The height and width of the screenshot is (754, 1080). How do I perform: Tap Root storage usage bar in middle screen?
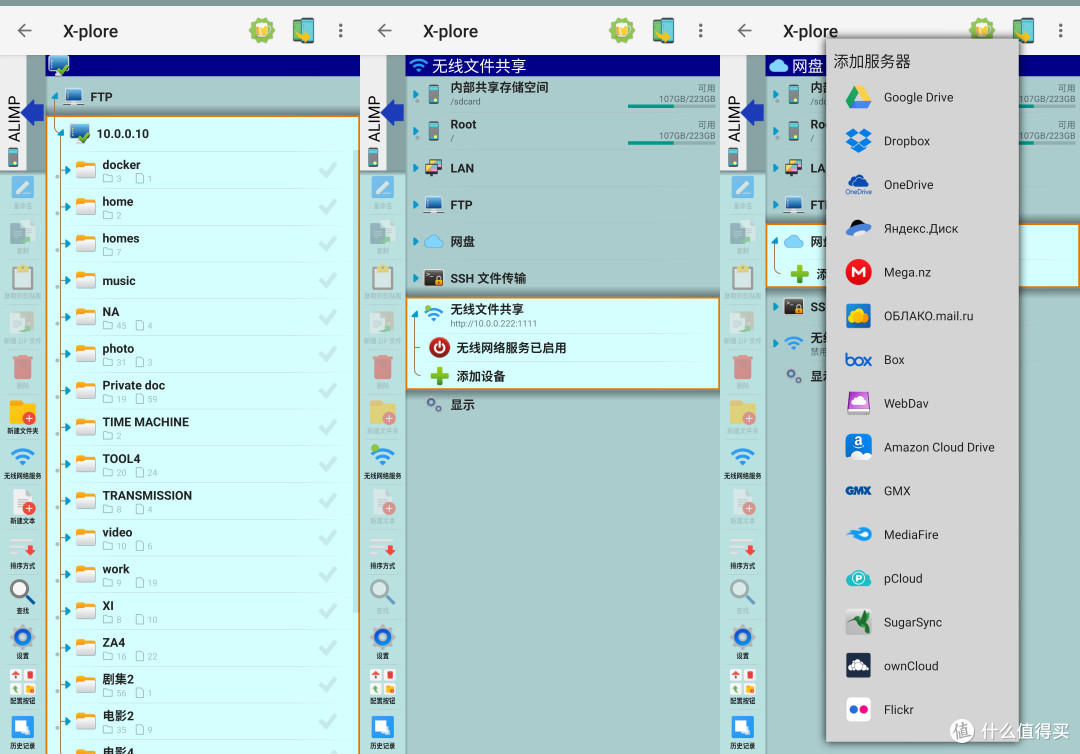click(x=671, y=143)
